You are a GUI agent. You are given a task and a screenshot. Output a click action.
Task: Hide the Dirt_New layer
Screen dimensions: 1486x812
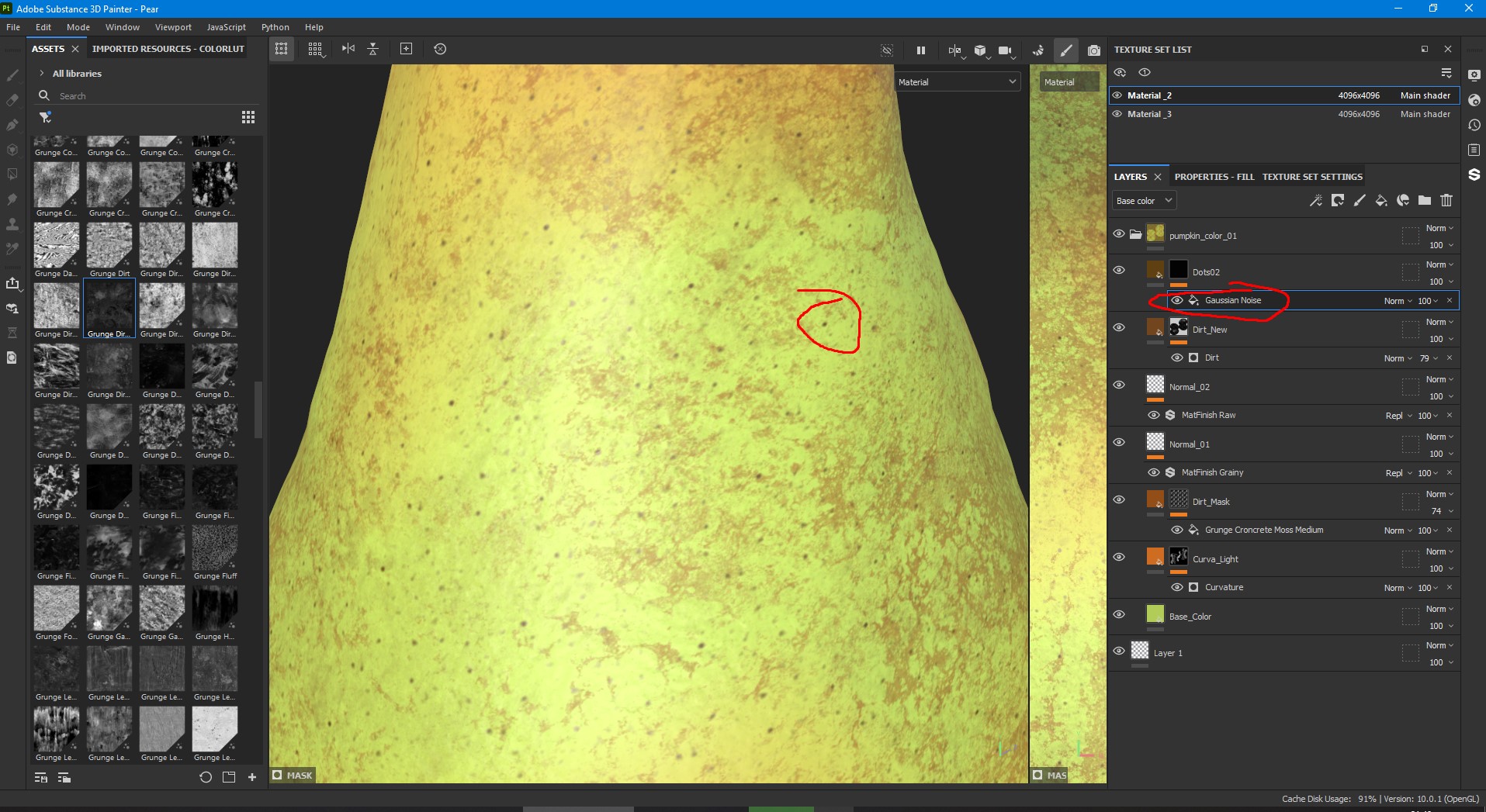click(x=1119, y=327)
